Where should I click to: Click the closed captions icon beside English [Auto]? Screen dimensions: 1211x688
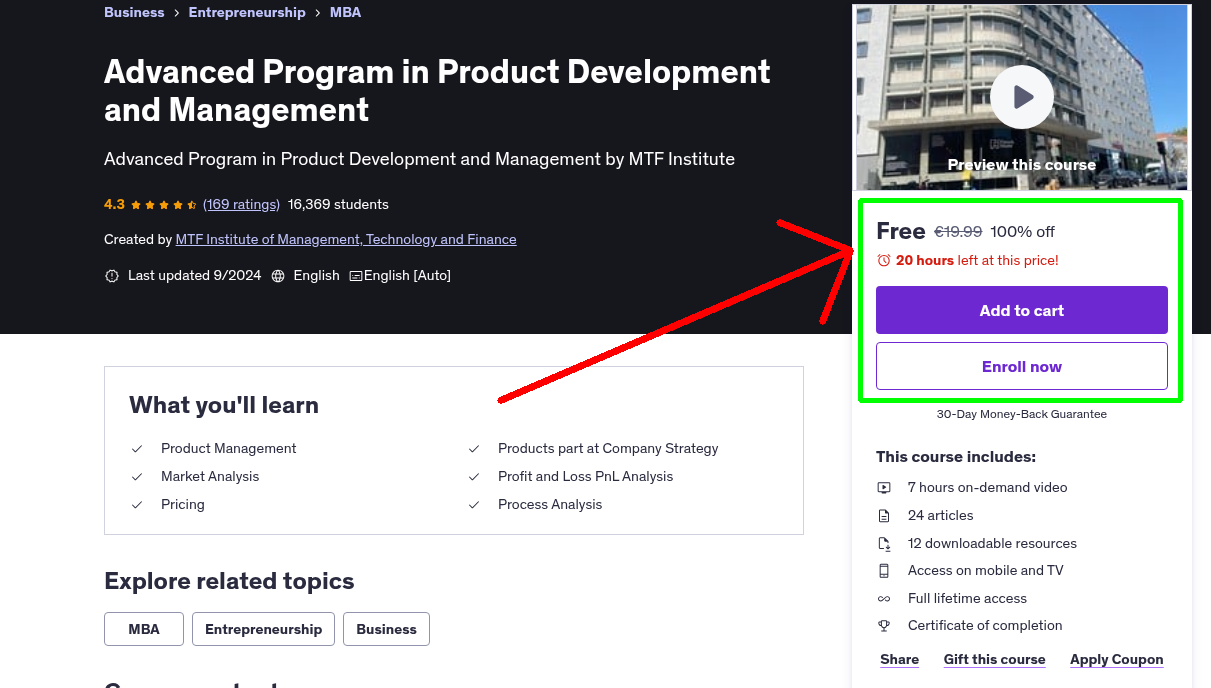coord(355,276)
